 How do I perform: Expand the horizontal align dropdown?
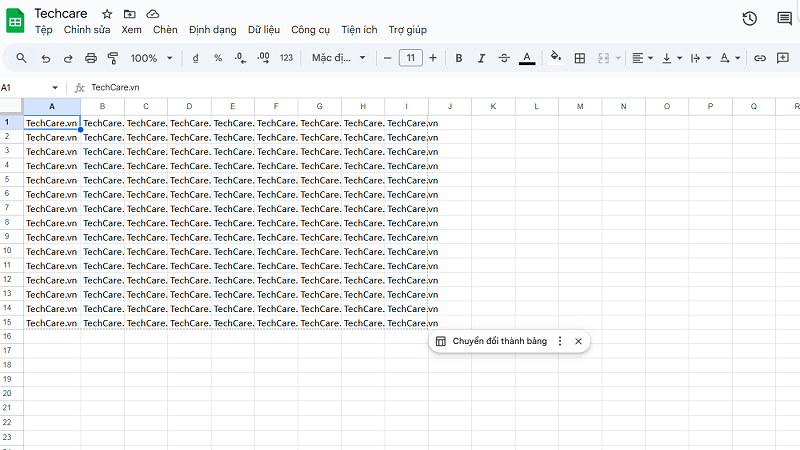pos(642,58)
